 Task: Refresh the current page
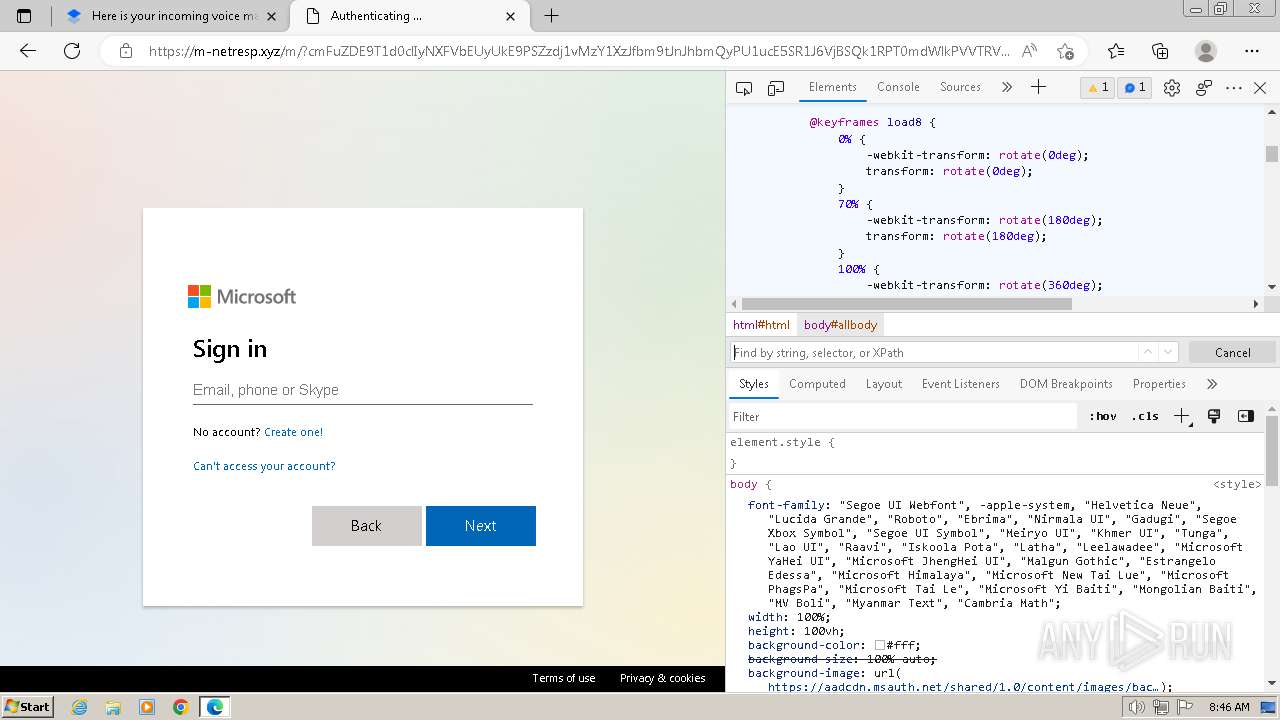(72, 51)
